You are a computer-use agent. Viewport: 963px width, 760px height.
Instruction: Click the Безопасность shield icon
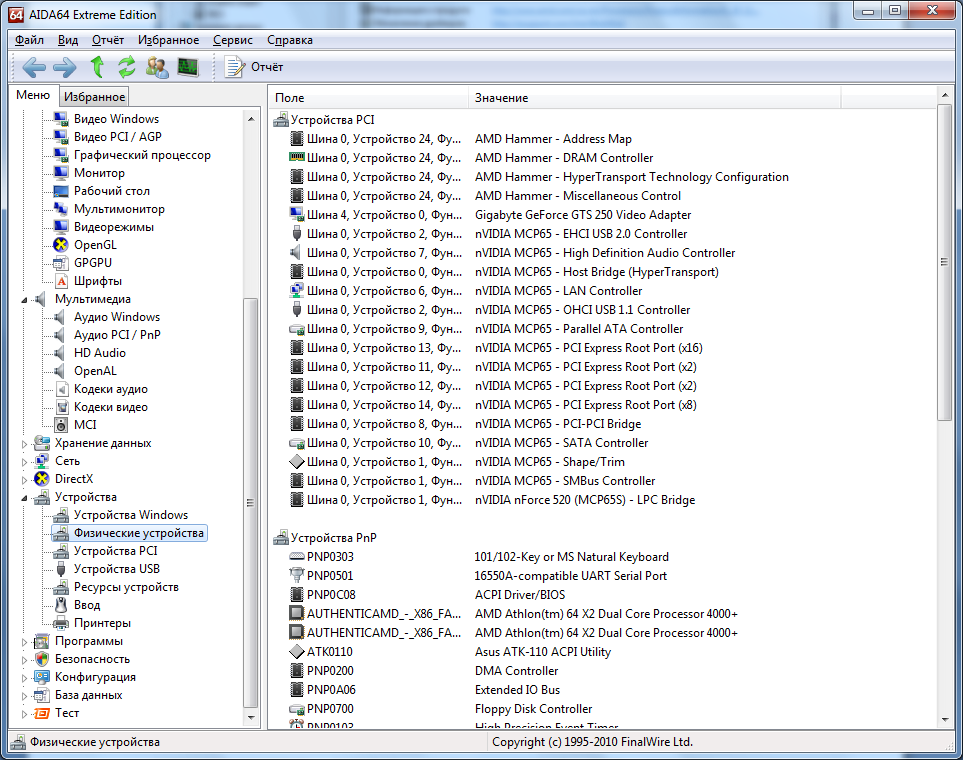pos(41,659)
